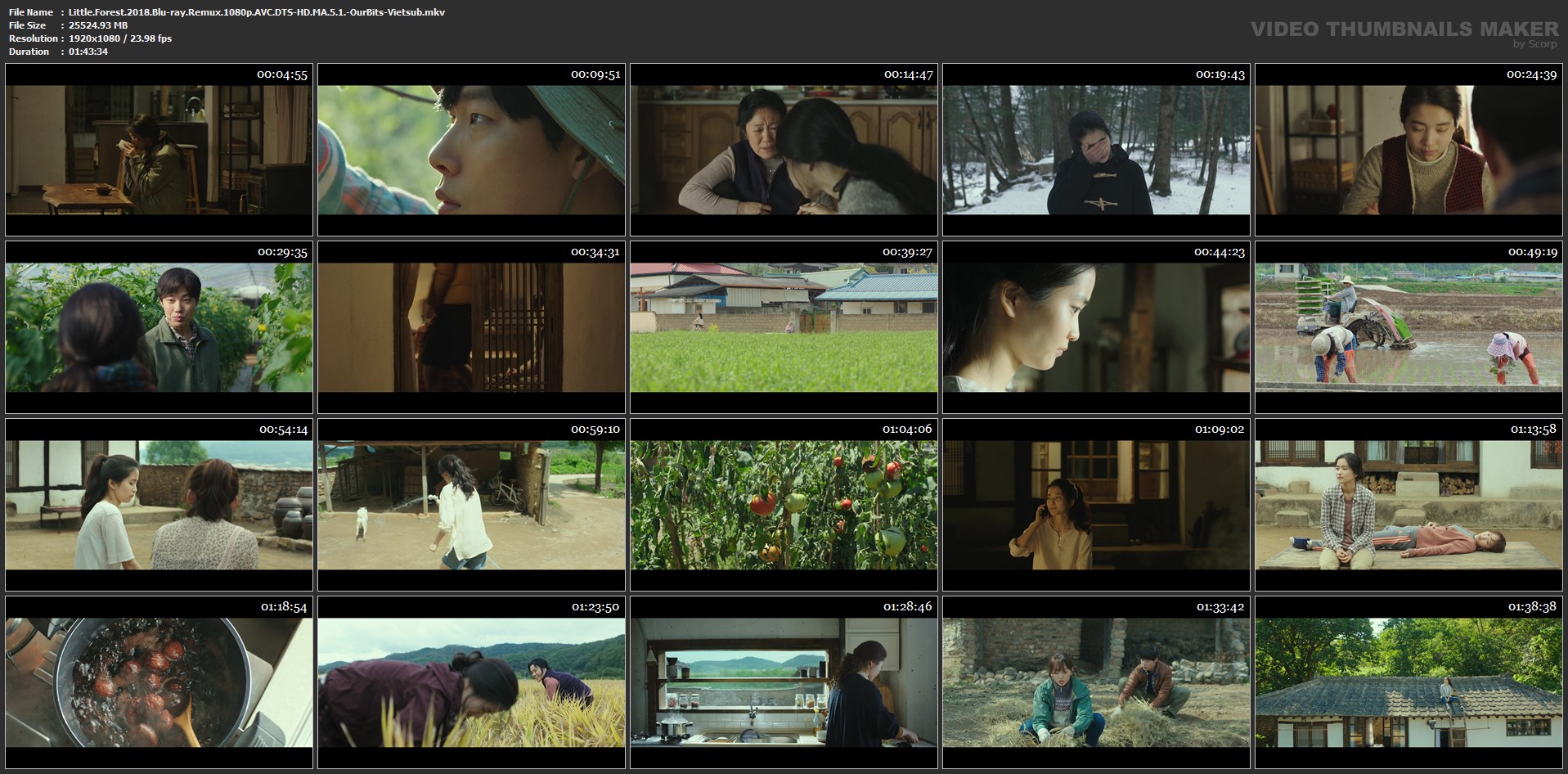
Task: Click the 01:18:54 timestamp label
Action: [x=284, y=607]
